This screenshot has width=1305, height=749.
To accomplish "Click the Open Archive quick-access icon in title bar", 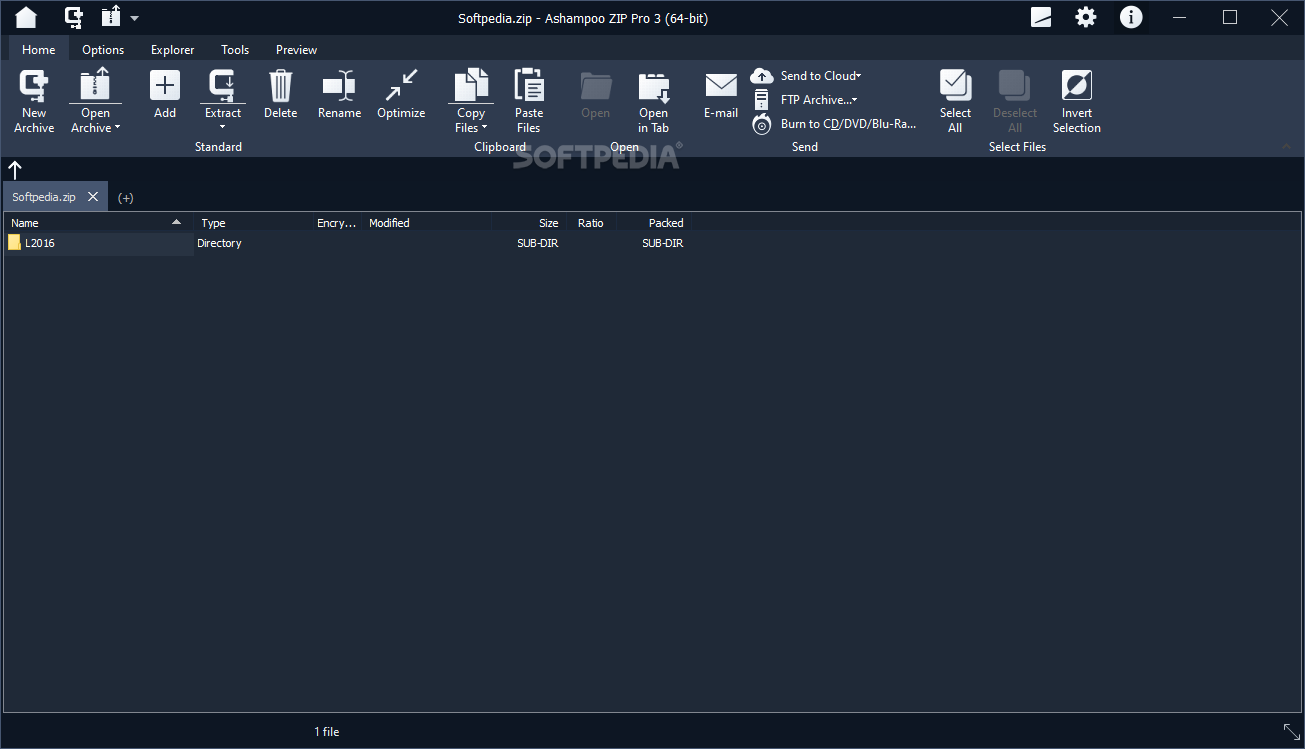I will click(x=110, y=17).
